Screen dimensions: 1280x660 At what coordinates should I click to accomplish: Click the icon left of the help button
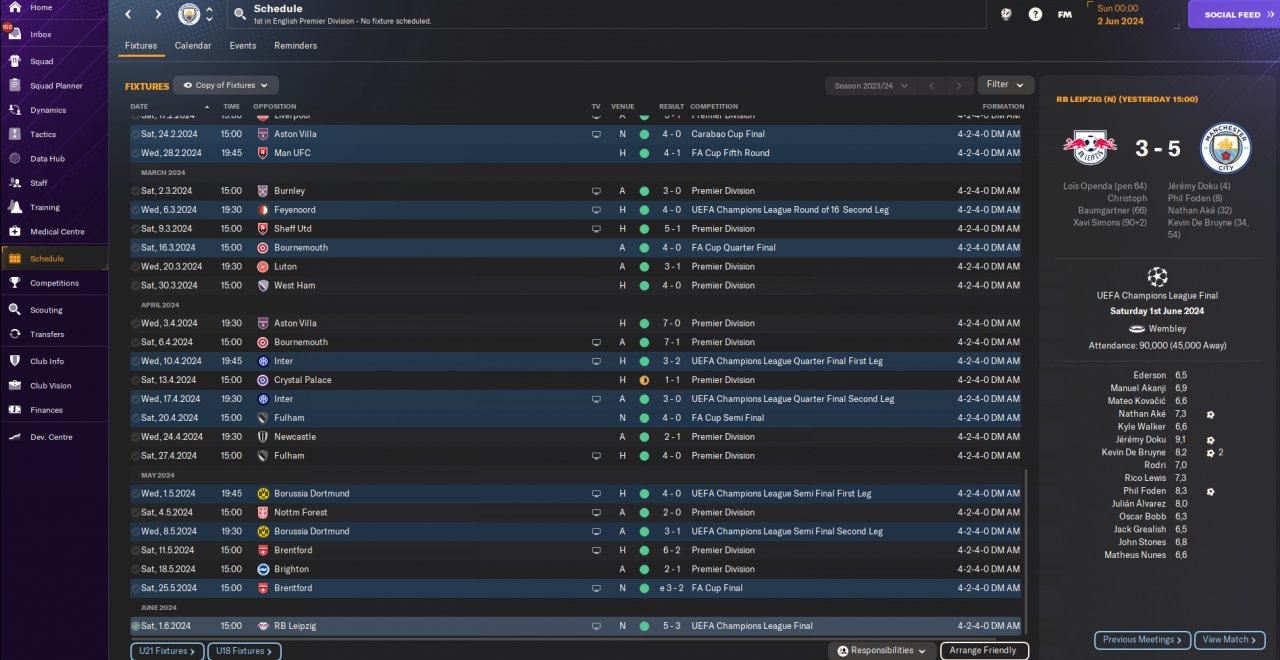1006,14
